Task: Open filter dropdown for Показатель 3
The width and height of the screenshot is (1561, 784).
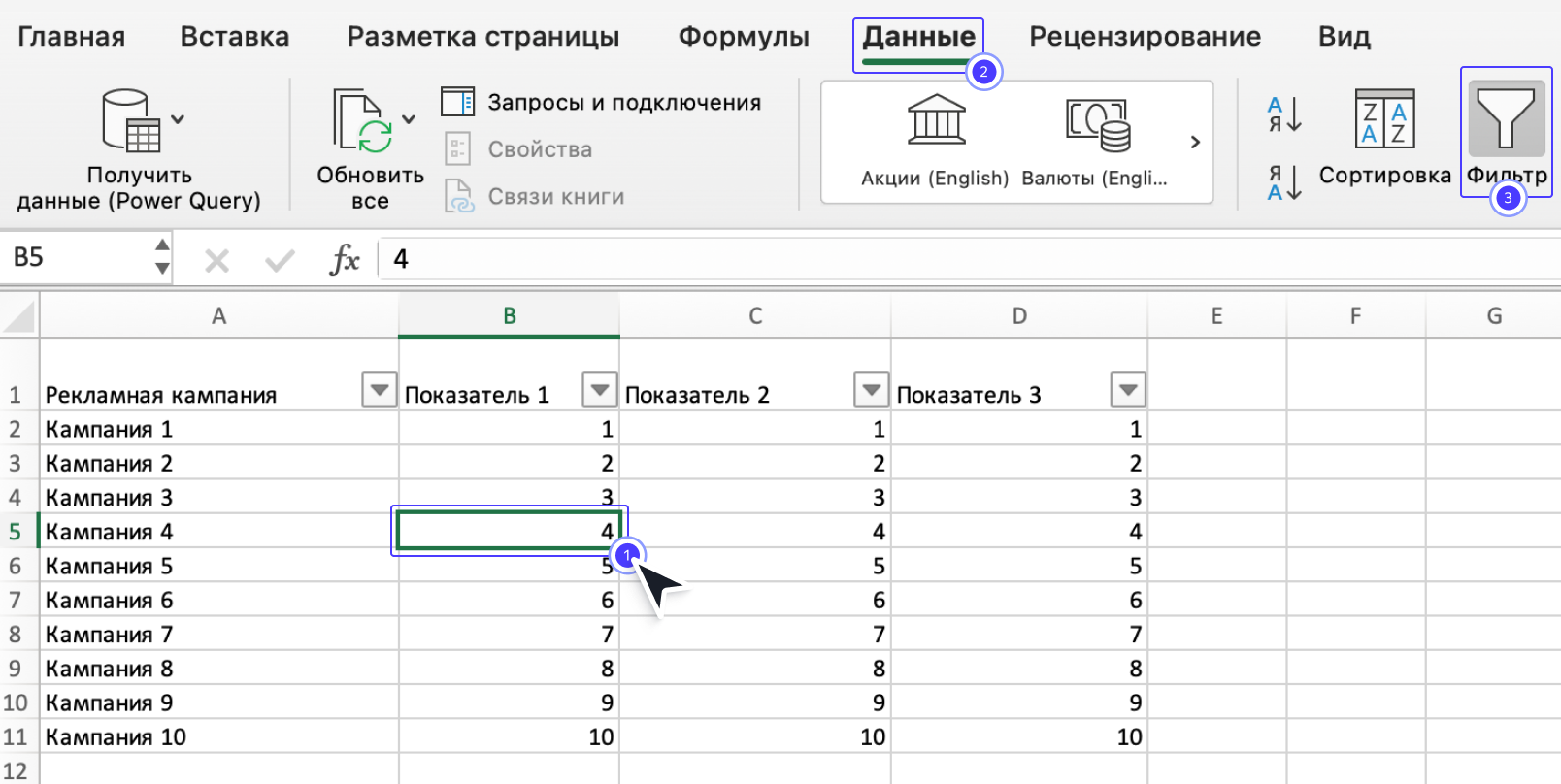Action: tap(1128, 389)
